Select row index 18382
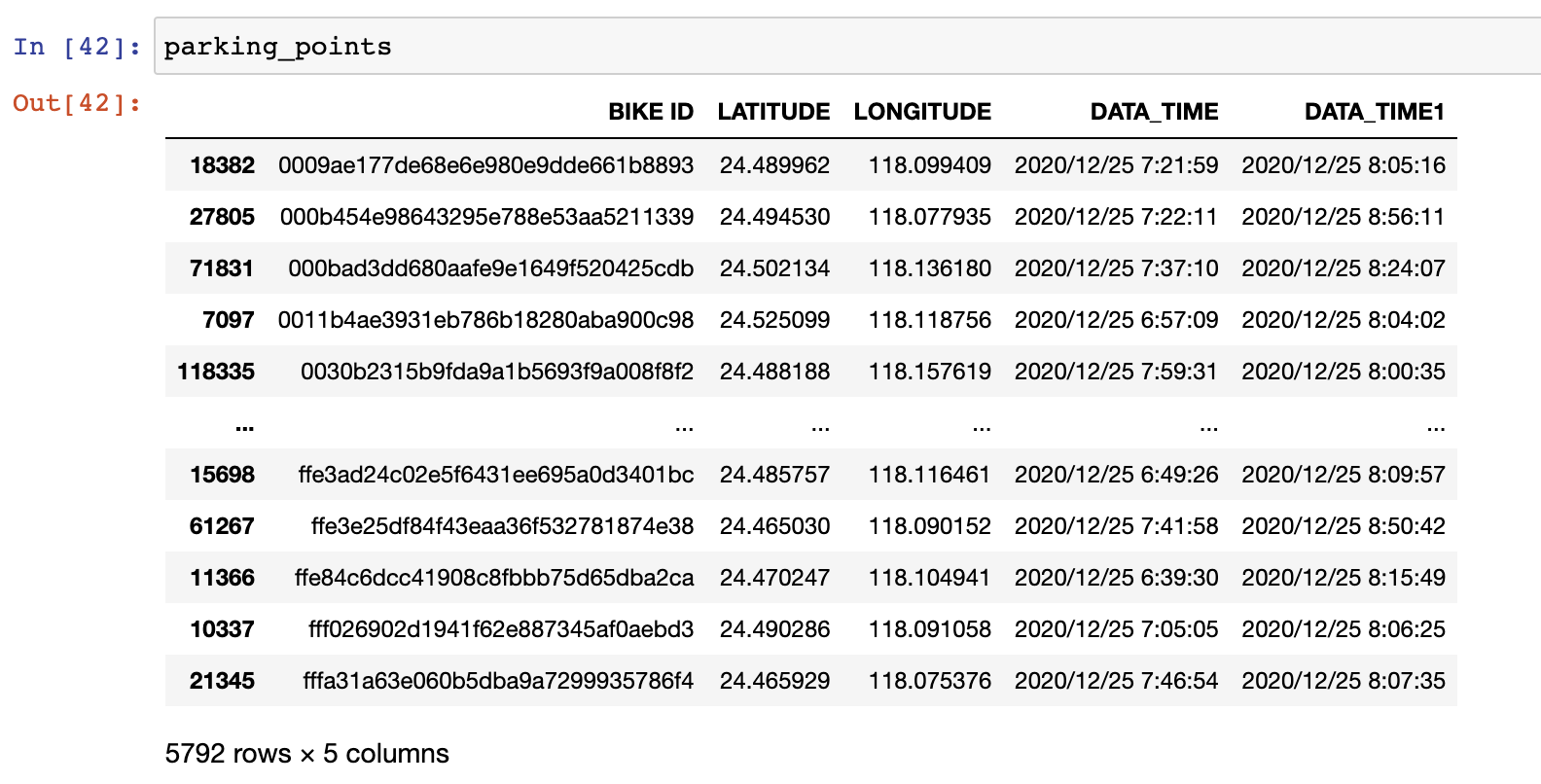Image resolution: width=1541 pixels, height=784 pixels. (x=222, y=165)
